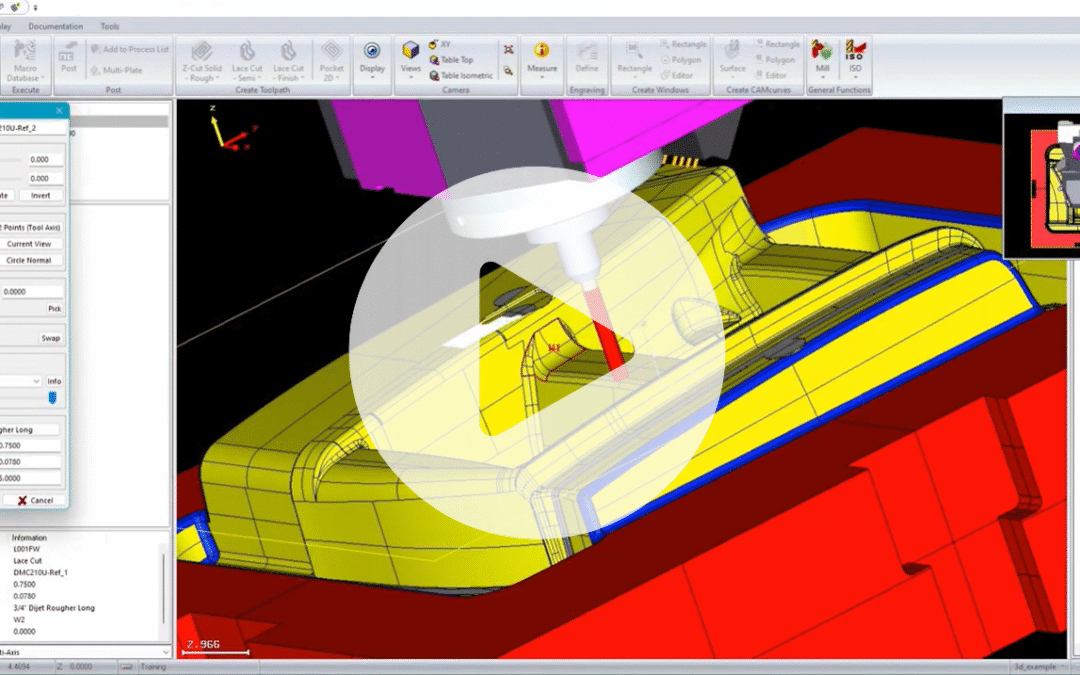The width and height of the screenshot is (1080, 675).
Task: Click the Swap button in the side panel
Action: (50, 338)
